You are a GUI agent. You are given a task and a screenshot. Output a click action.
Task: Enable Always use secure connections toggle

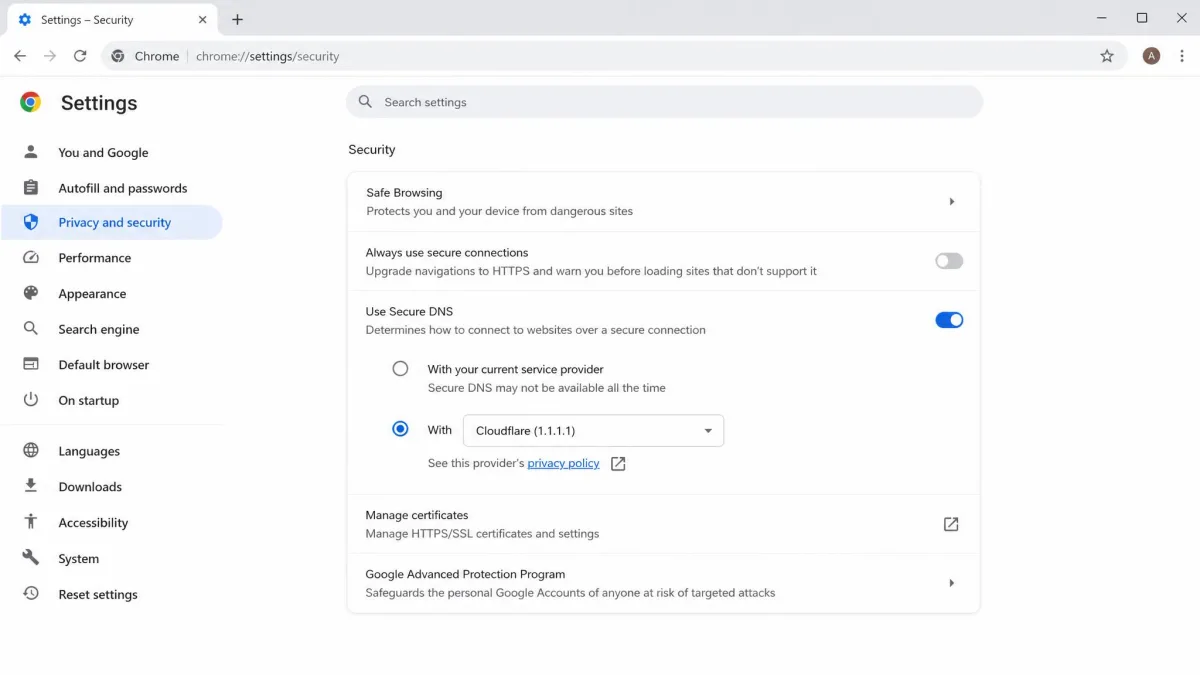(949, 261)
